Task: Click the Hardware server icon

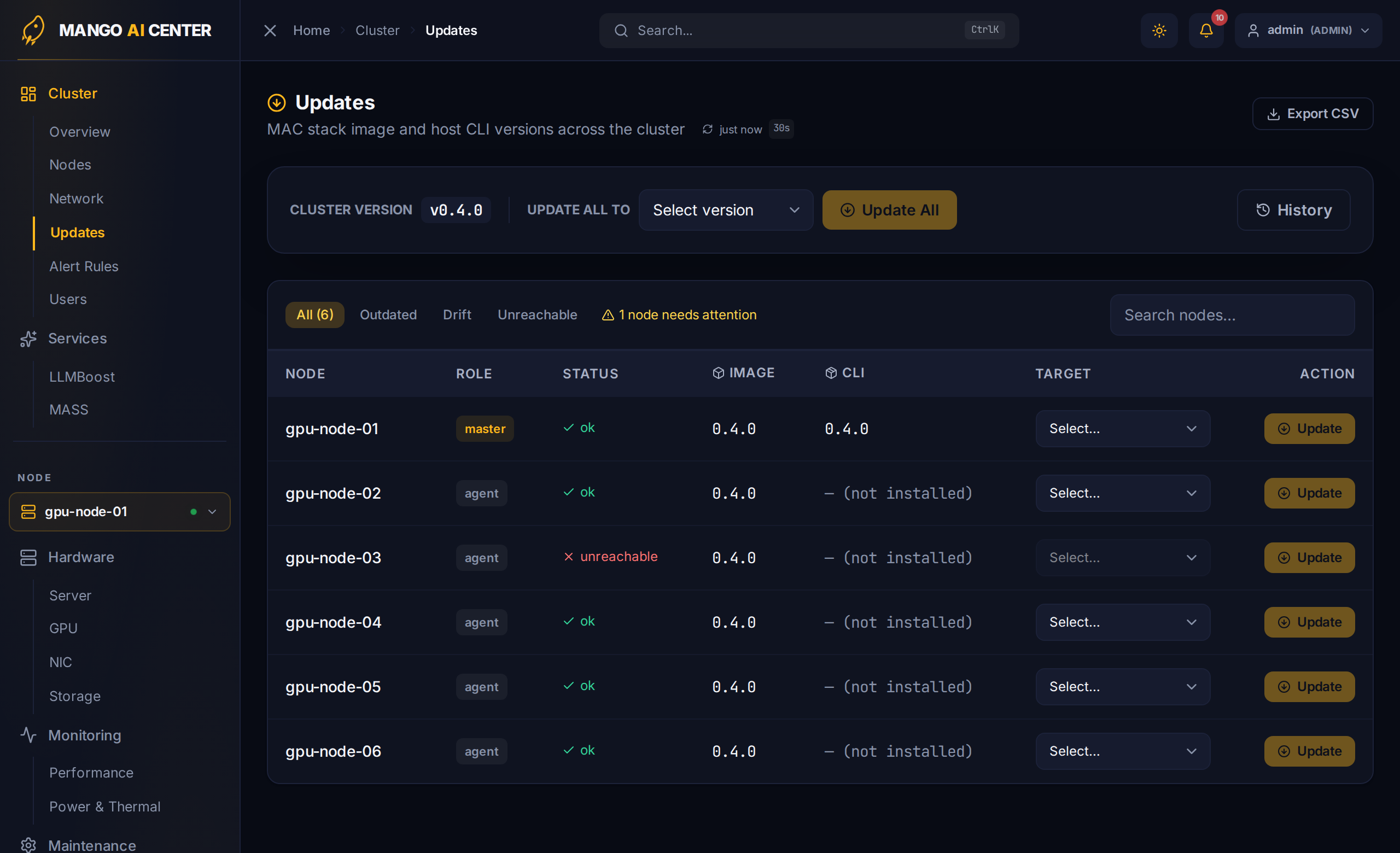Action: pos(28,557)
